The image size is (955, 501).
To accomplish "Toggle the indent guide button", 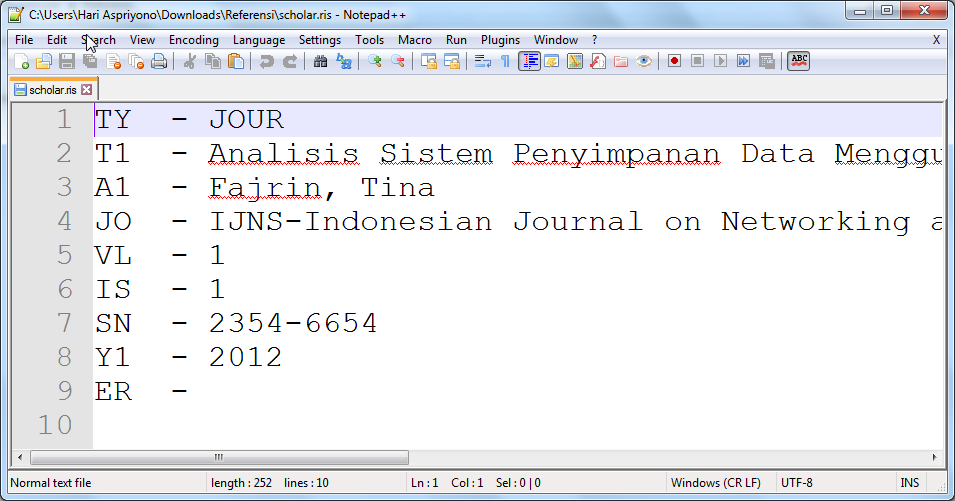I will (x=528, y=61).
